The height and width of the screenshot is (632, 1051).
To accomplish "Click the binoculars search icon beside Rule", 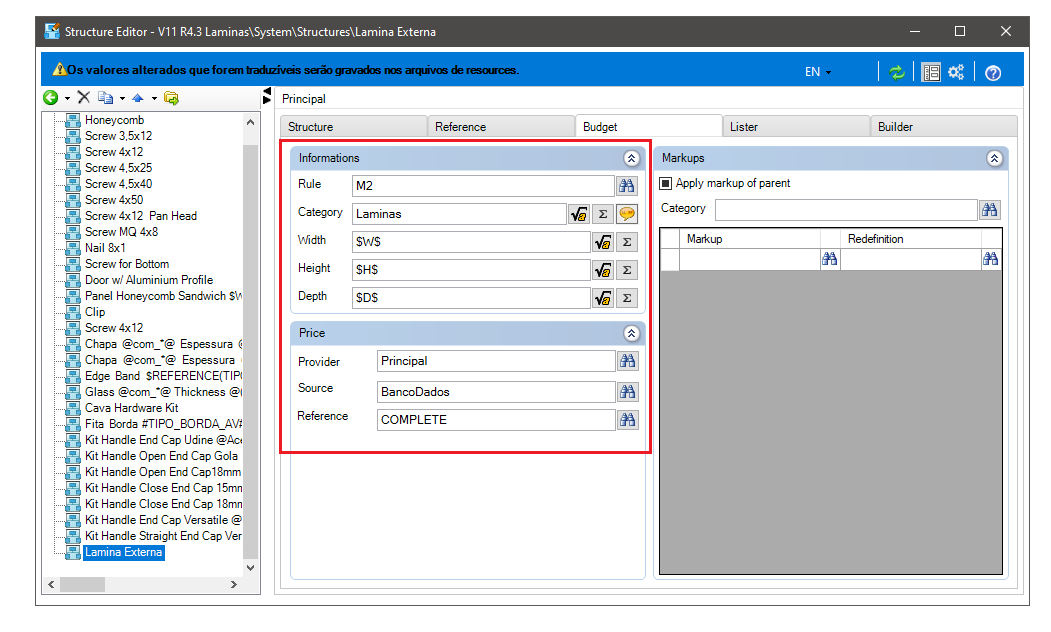I will 627,186.
